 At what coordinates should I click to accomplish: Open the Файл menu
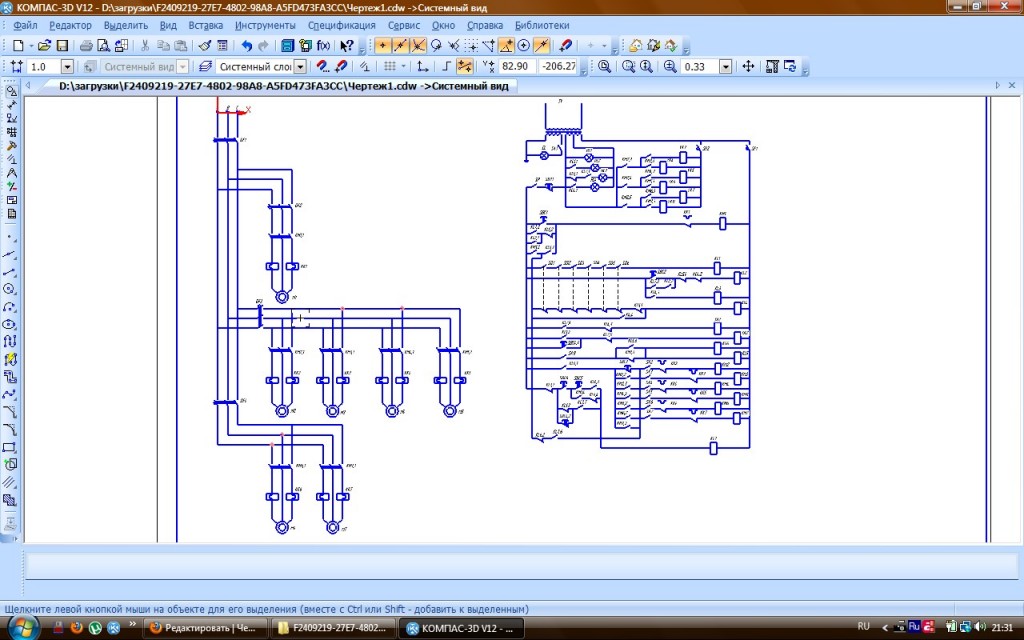click(25, 25)
